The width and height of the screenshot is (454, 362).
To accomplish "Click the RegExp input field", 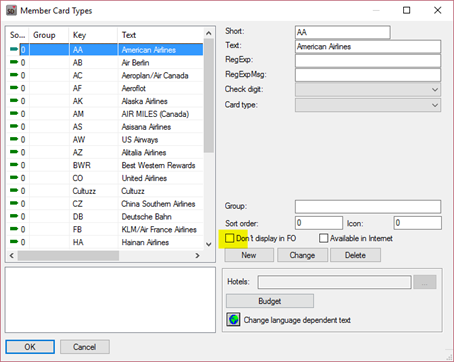I will pos(368,61).
